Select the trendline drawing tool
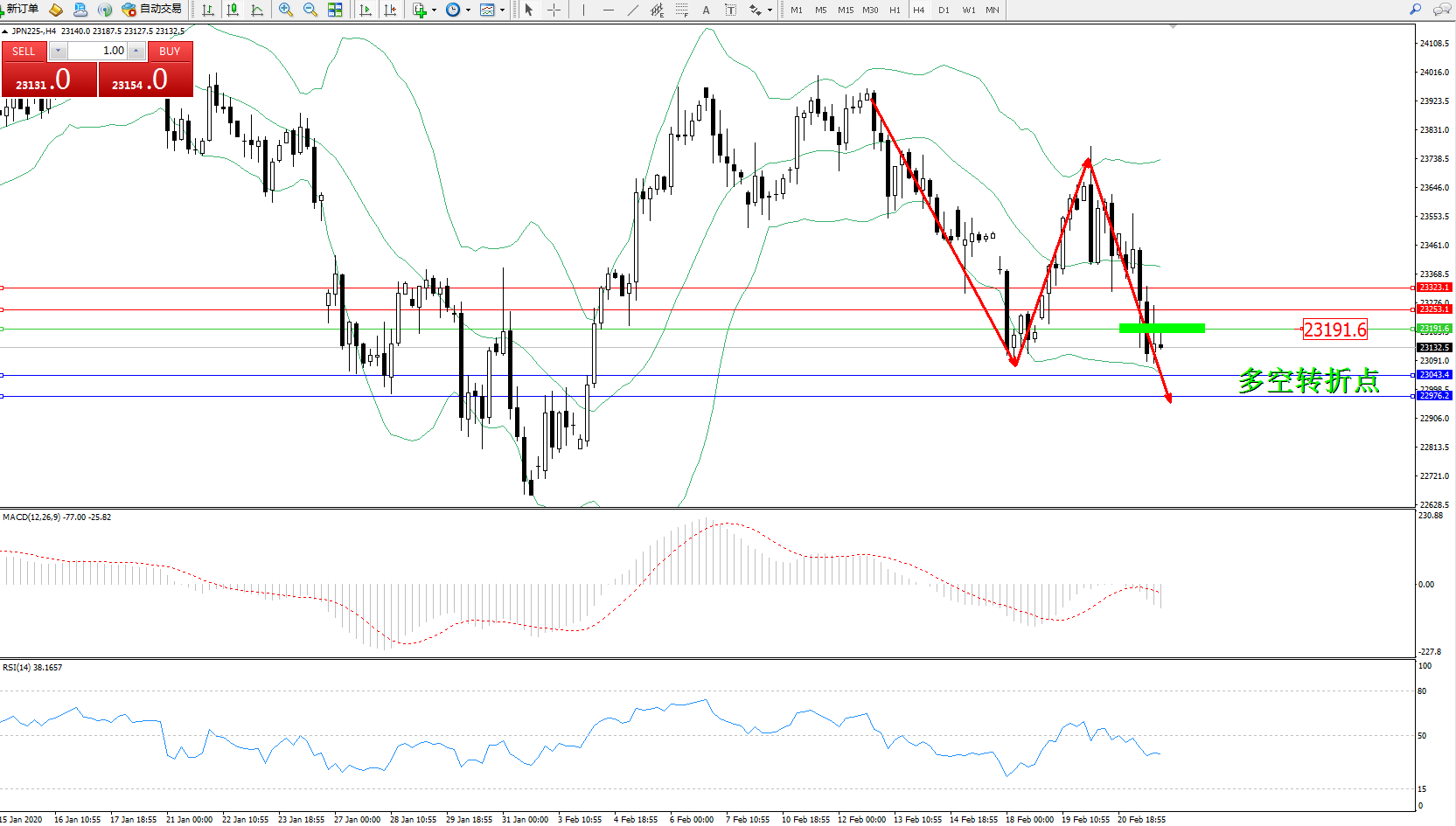 (x=633, y=10)
